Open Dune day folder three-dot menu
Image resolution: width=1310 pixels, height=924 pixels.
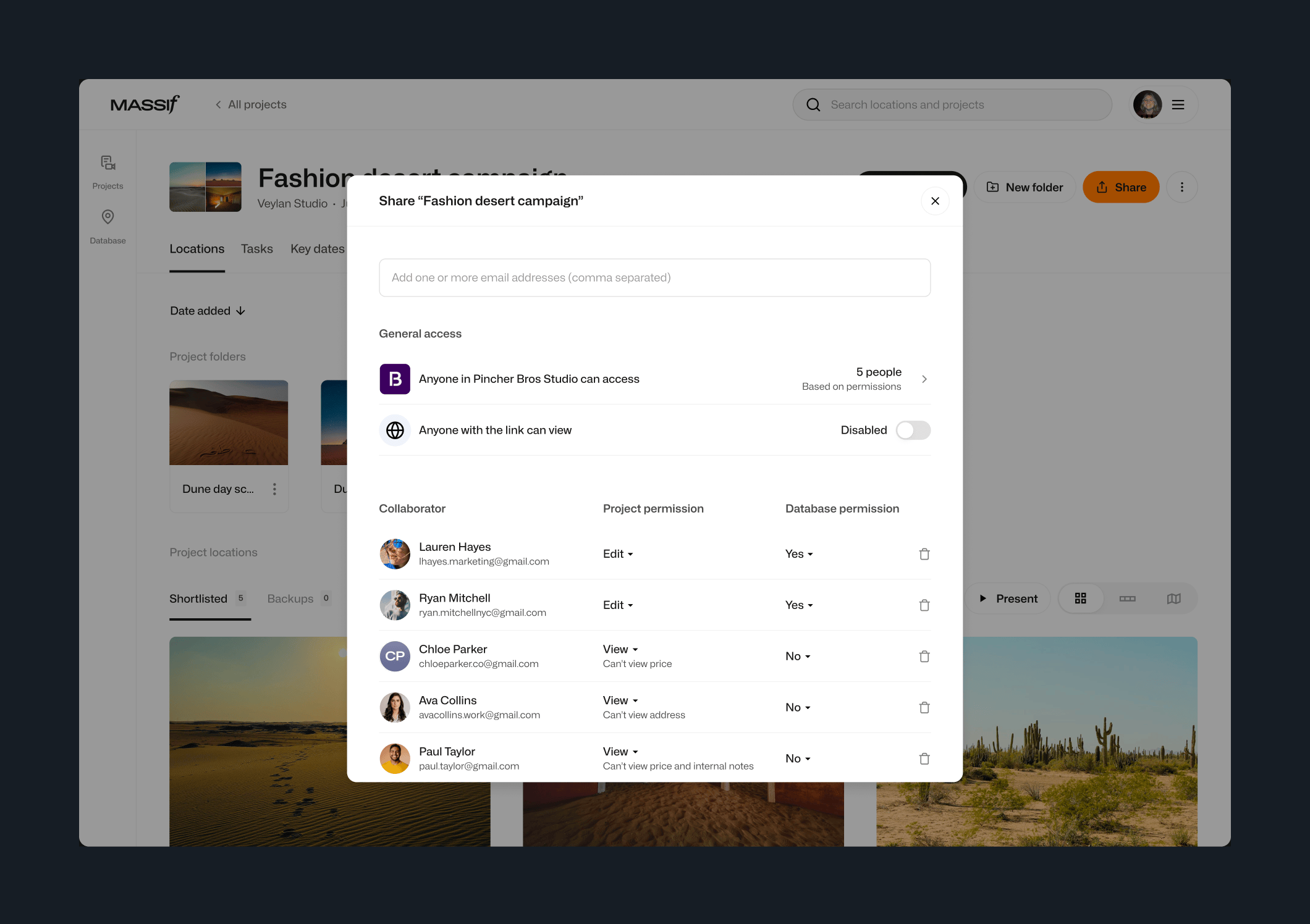pos(274,489)
